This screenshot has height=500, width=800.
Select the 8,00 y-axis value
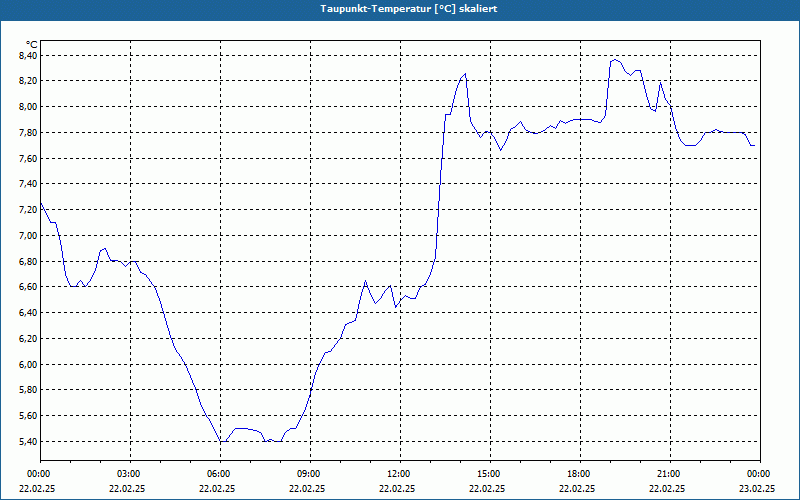[x=28, y=107]
